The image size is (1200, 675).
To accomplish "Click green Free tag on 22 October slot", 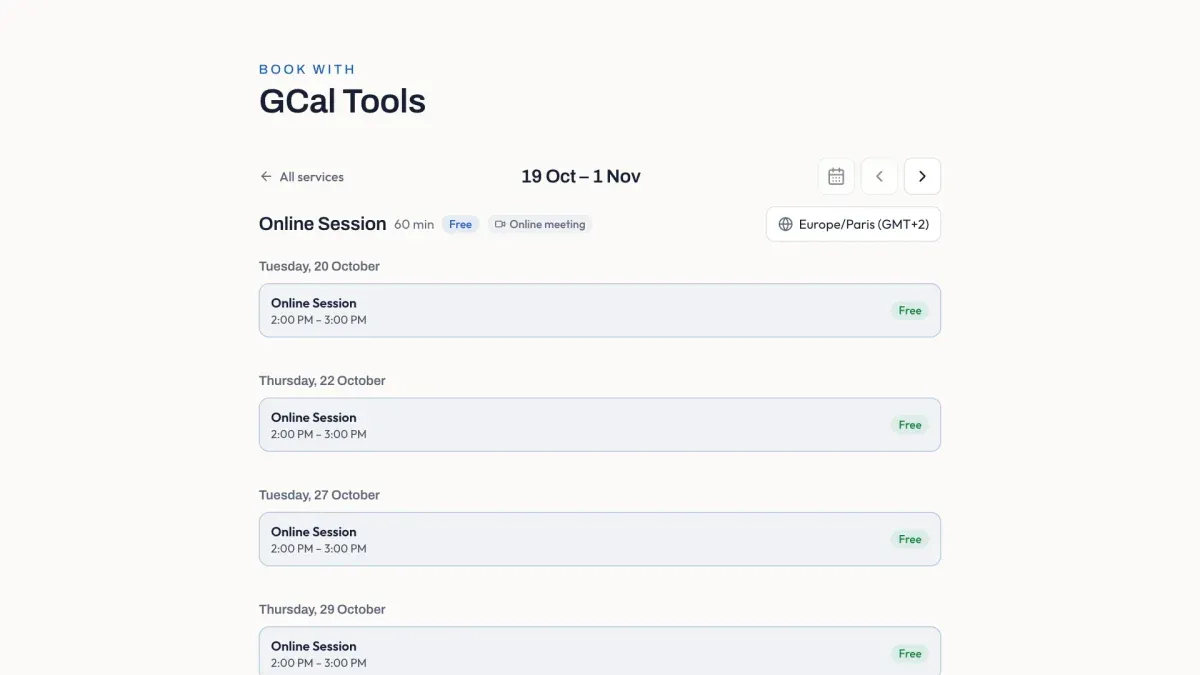I will (910, 425).
